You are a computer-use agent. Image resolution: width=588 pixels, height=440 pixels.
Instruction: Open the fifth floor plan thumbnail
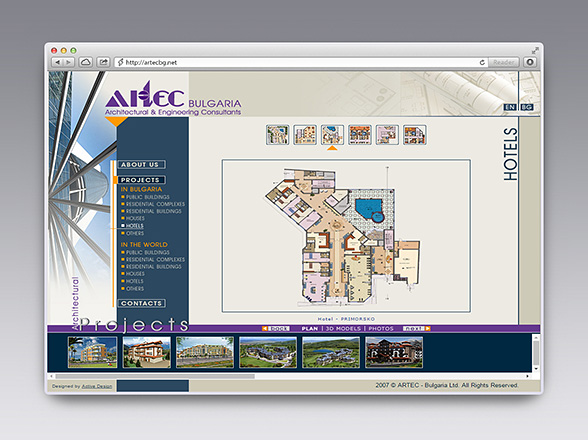pyautogui.click(x=387, y=135)
